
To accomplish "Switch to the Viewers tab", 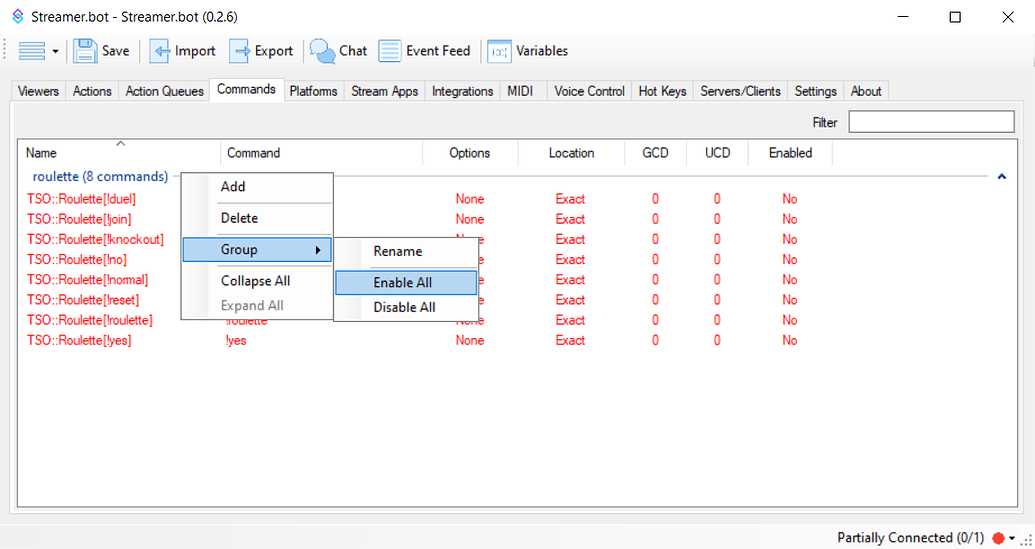I will [38, 91].
